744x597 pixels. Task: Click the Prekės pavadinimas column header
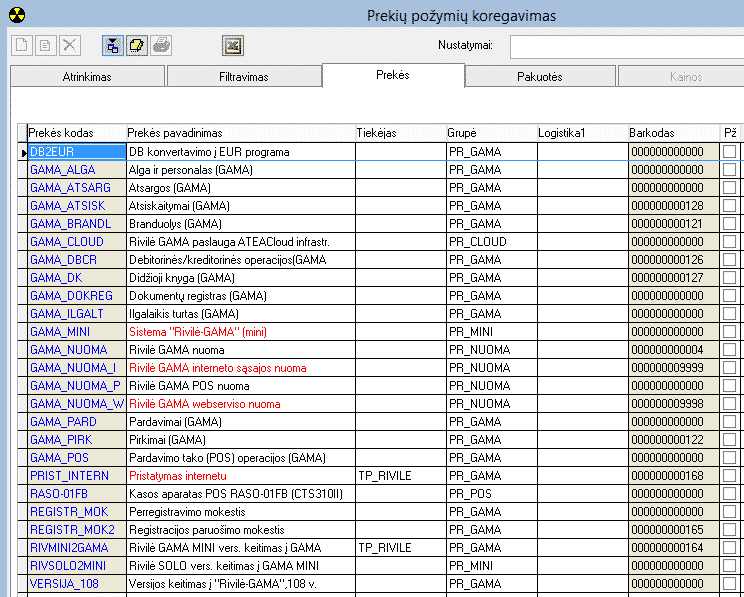175,133
